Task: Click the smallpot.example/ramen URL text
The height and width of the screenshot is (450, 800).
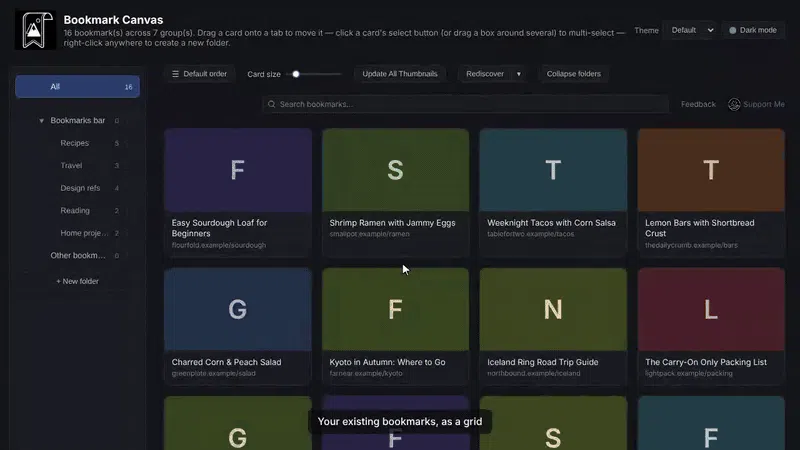Action: 369,234
